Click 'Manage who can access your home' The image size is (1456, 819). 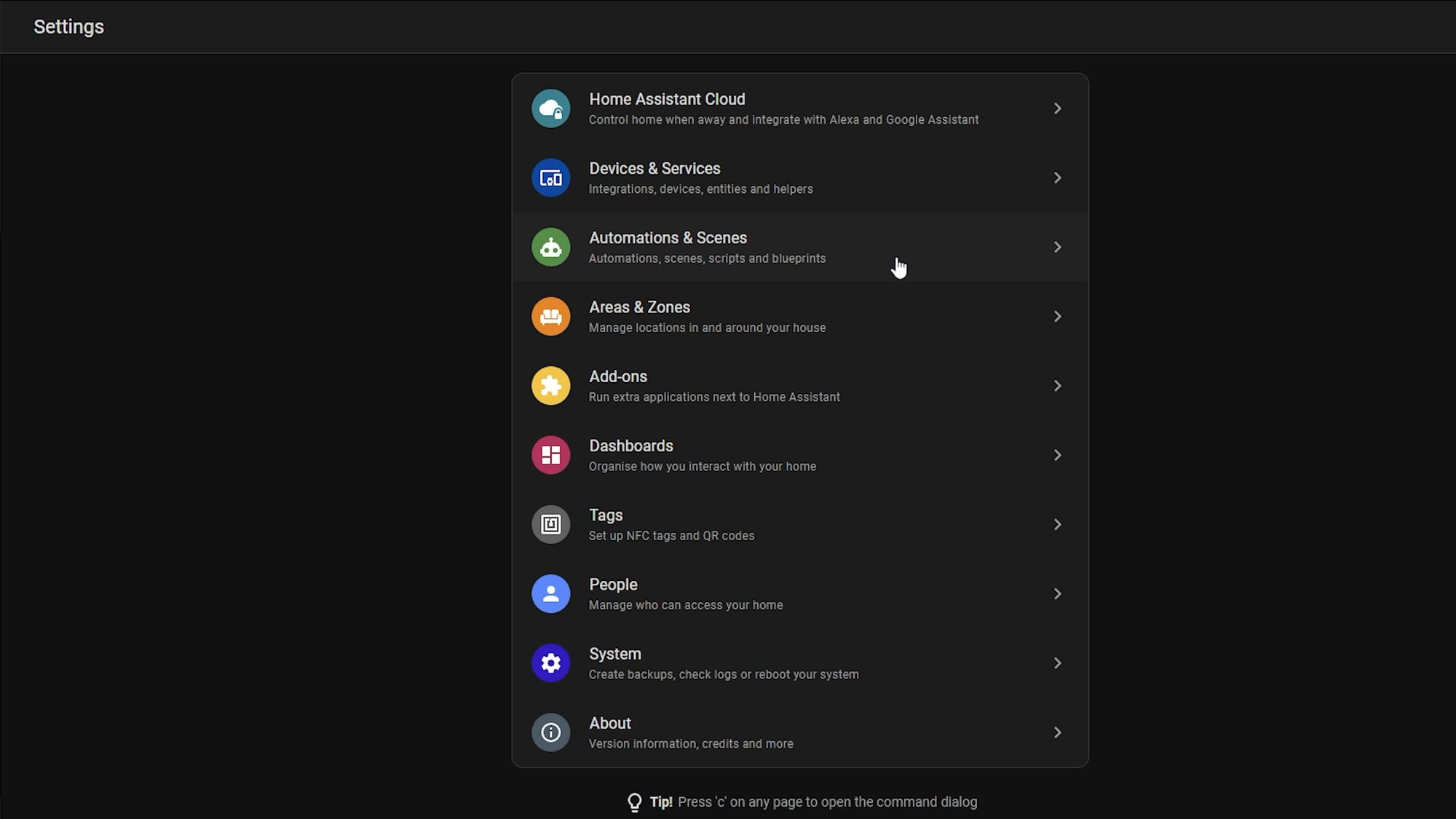click(686, 605)
